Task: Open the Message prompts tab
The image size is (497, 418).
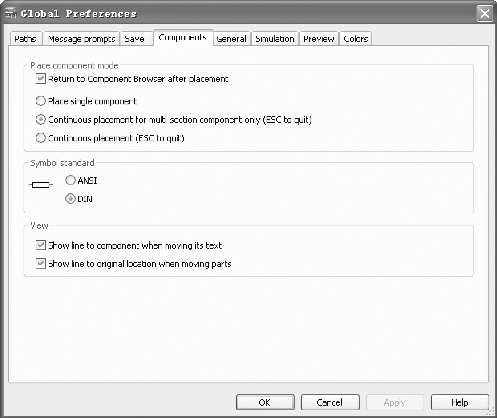Action: click(x=81, y=39)
